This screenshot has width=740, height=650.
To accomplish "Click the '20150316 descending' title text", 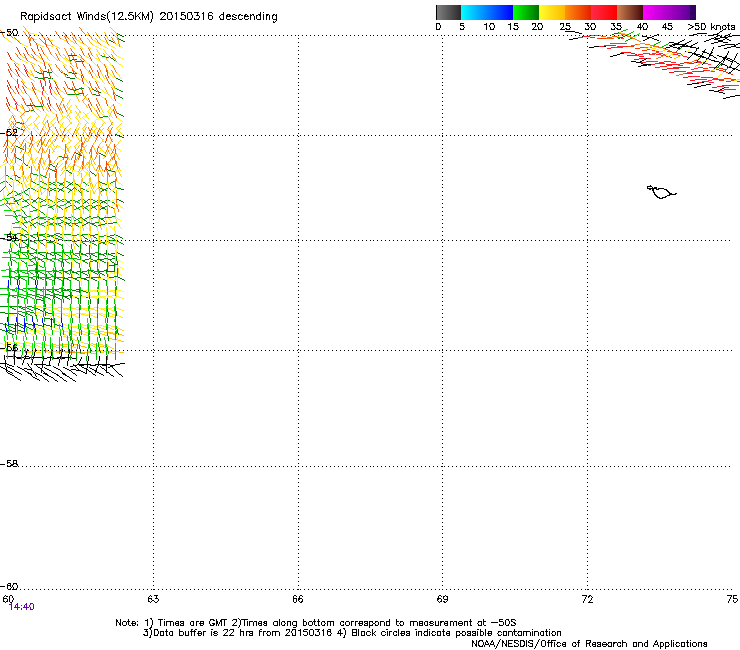I will coord(219,16).
